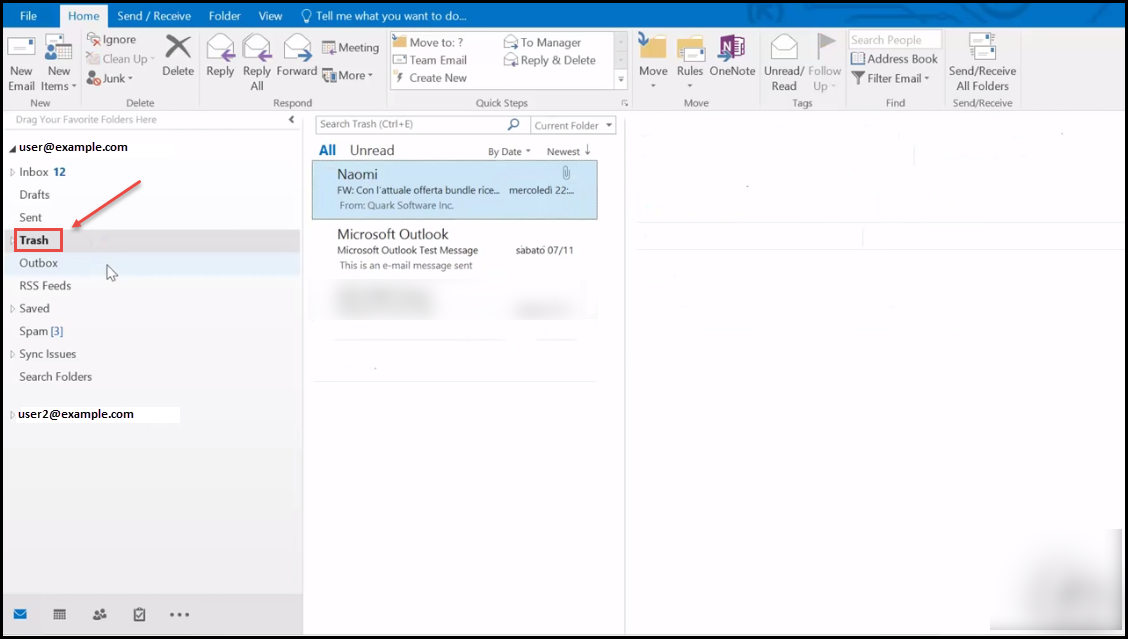1128x639 pixels.
Task: Expand the Quick Steps gallery arrow
Action: point(621,78)
